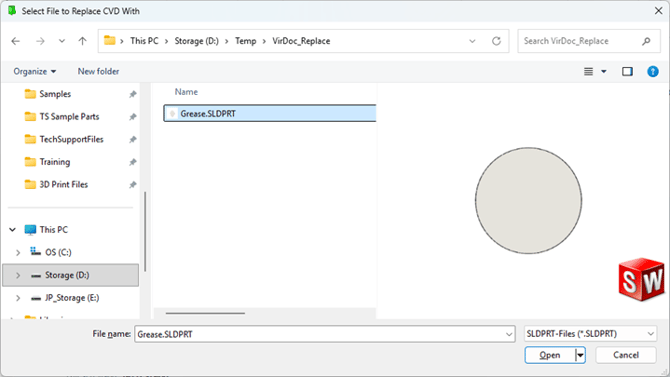Viewport: 670px width, 377px height.
Task: Open TS Sample Parts folder
Action: click(69, 117)
